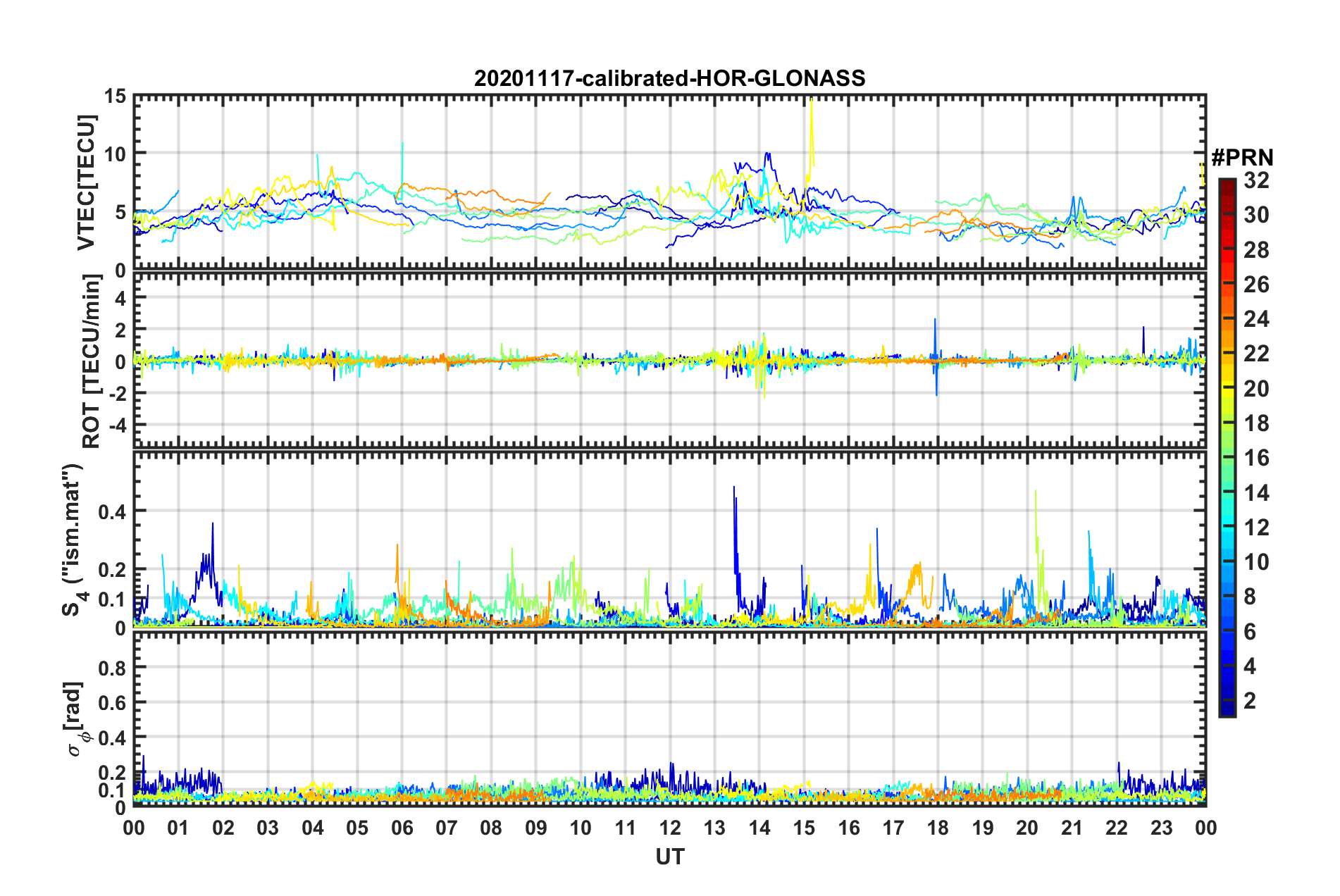Click the sigma phi y-axis tick 0.8
Screen dimensions: 1340x896
113,668
